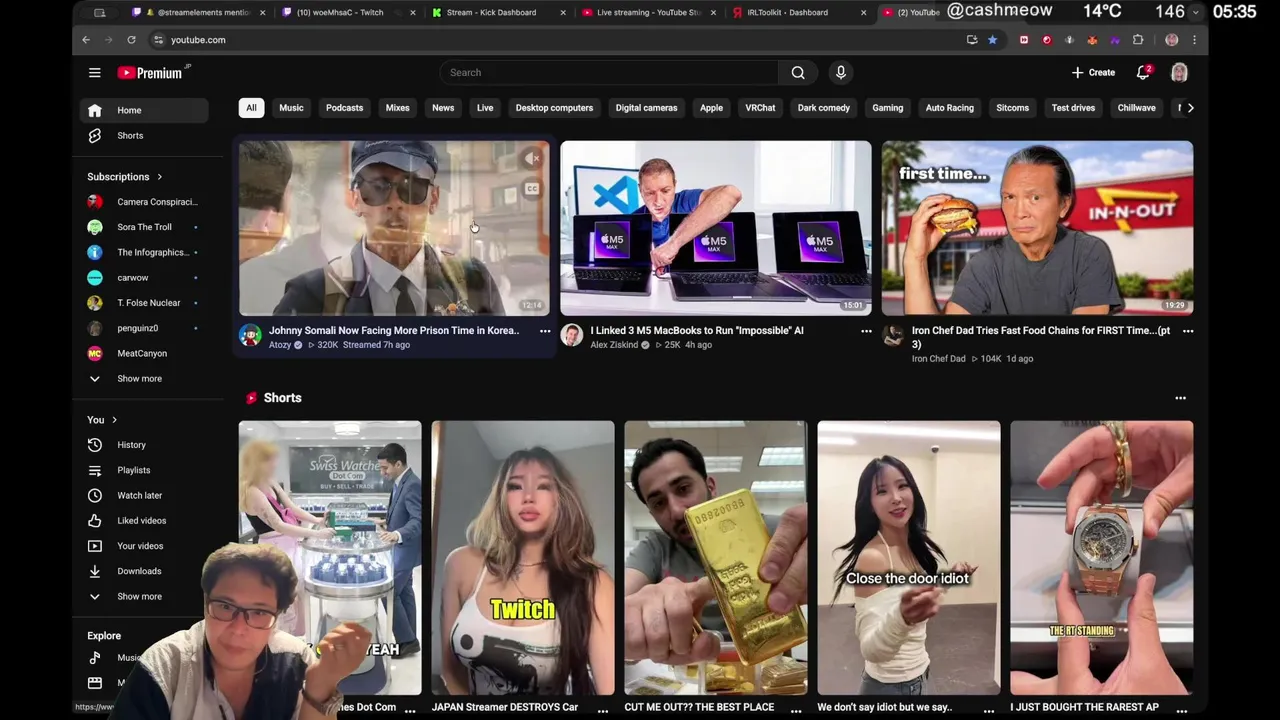Select the Auto Racing filter chip
Screen dimensions: 1280x720
pos(949,108)
